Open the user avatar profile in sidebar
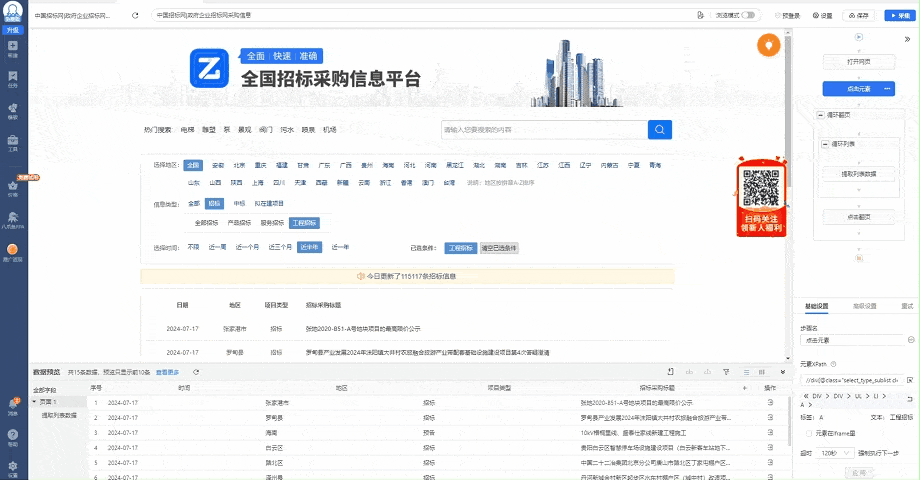 pyautogui.click(x=13, y=11)
